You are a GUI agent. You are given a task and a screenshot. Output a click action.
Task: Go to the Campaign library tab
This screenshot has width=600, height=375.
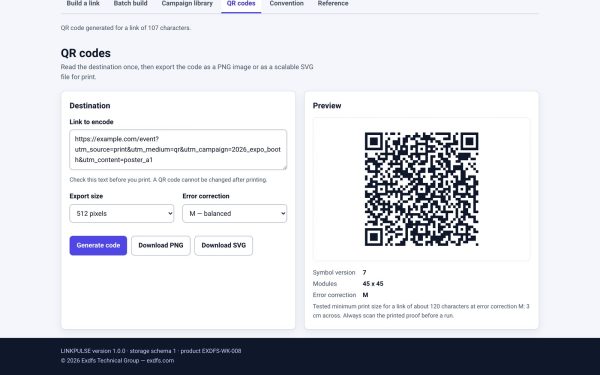click(x=187, y=4)
